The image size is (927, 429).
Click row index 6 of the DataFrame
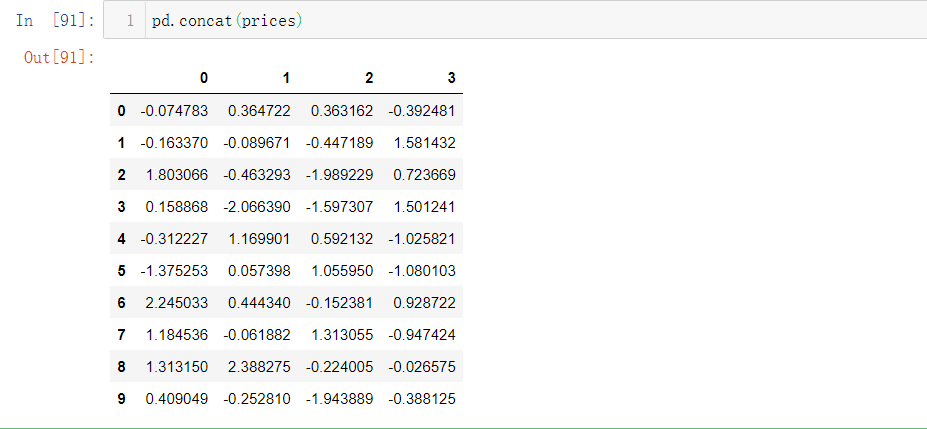[x=121, y=303]
